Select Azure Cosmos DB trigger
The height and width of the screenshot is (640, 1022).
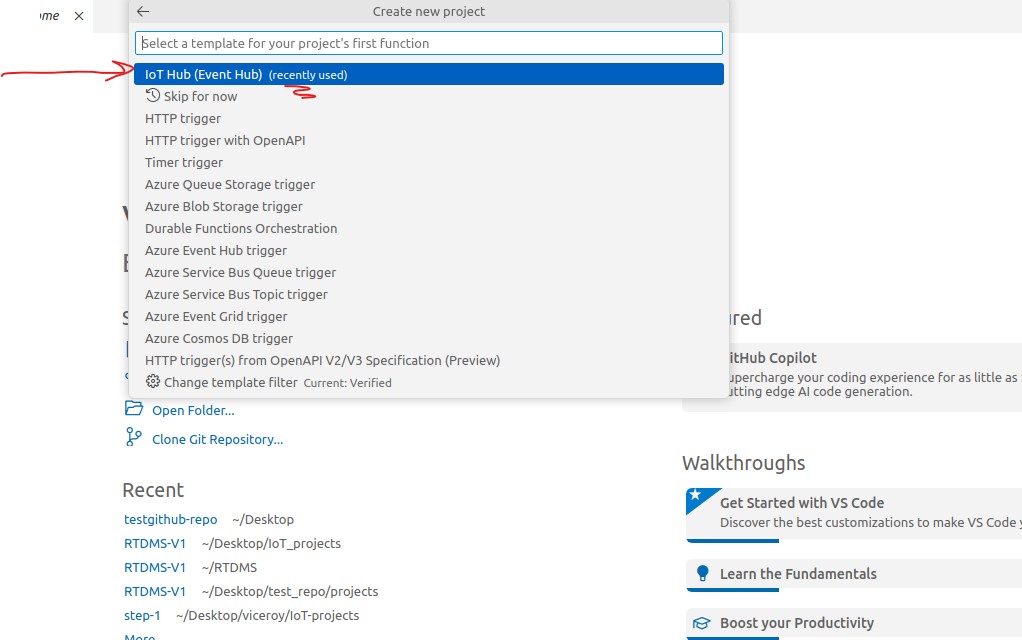click(x=429, y=339)
